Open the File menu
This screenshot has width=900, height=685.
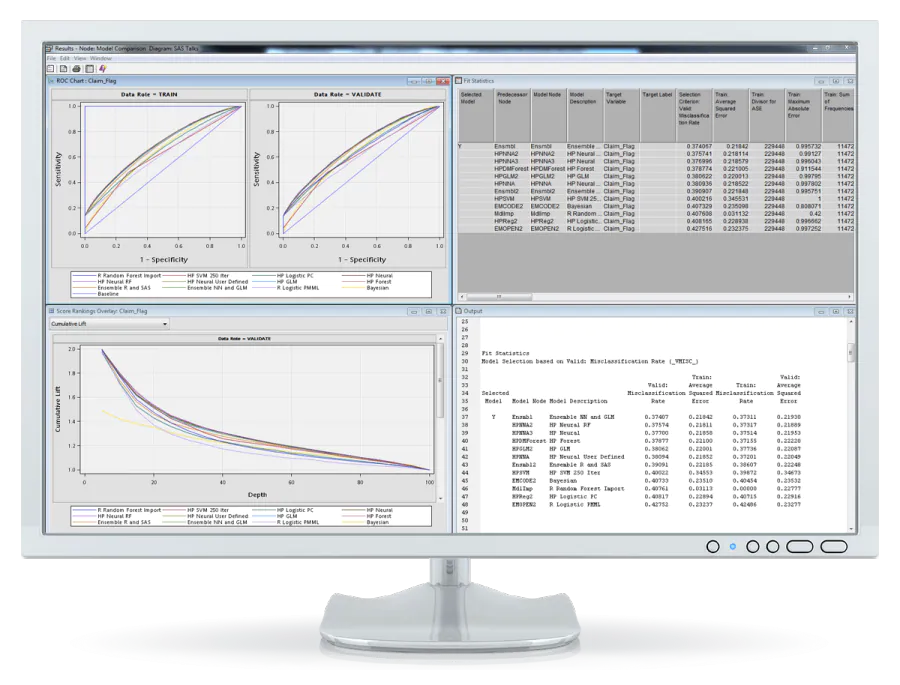click(49, 58)
